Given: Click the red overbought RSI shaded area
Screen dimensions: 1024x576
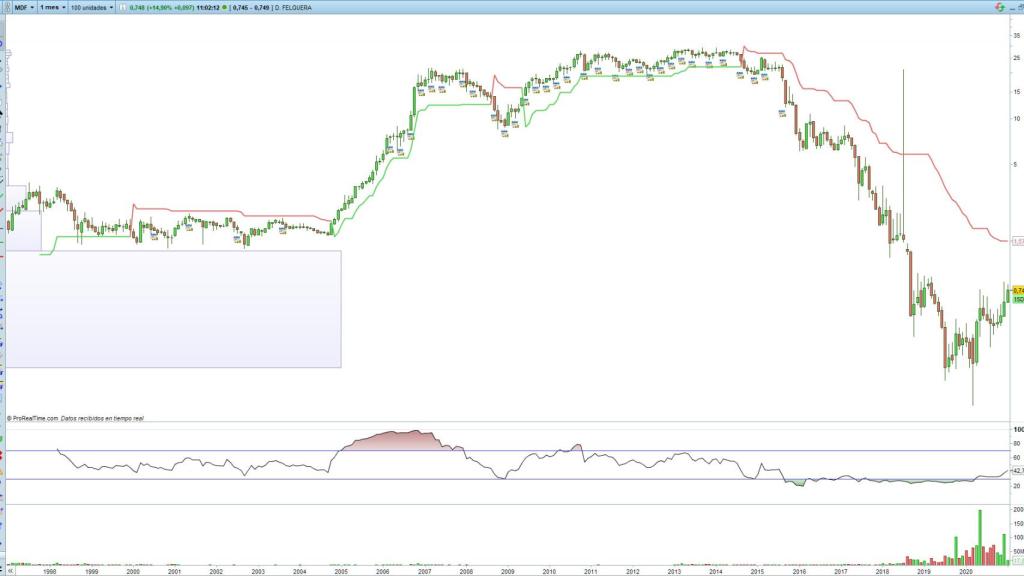Looking at the screenshot, I should pos(395,442).
